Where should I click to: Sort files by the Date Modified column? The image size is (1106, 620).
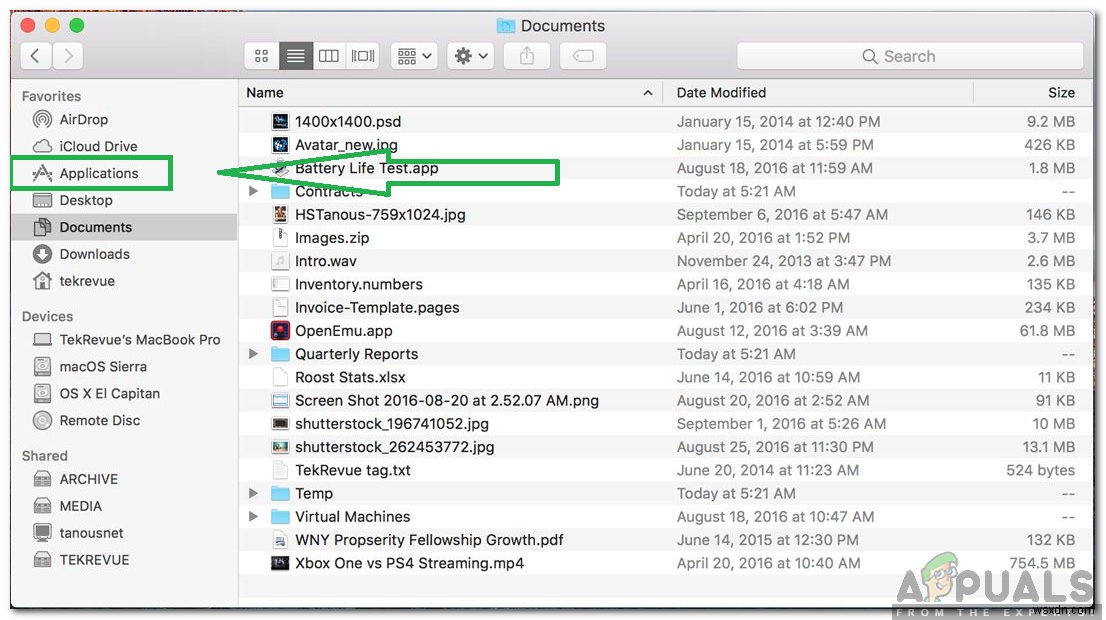pos(720,92)
